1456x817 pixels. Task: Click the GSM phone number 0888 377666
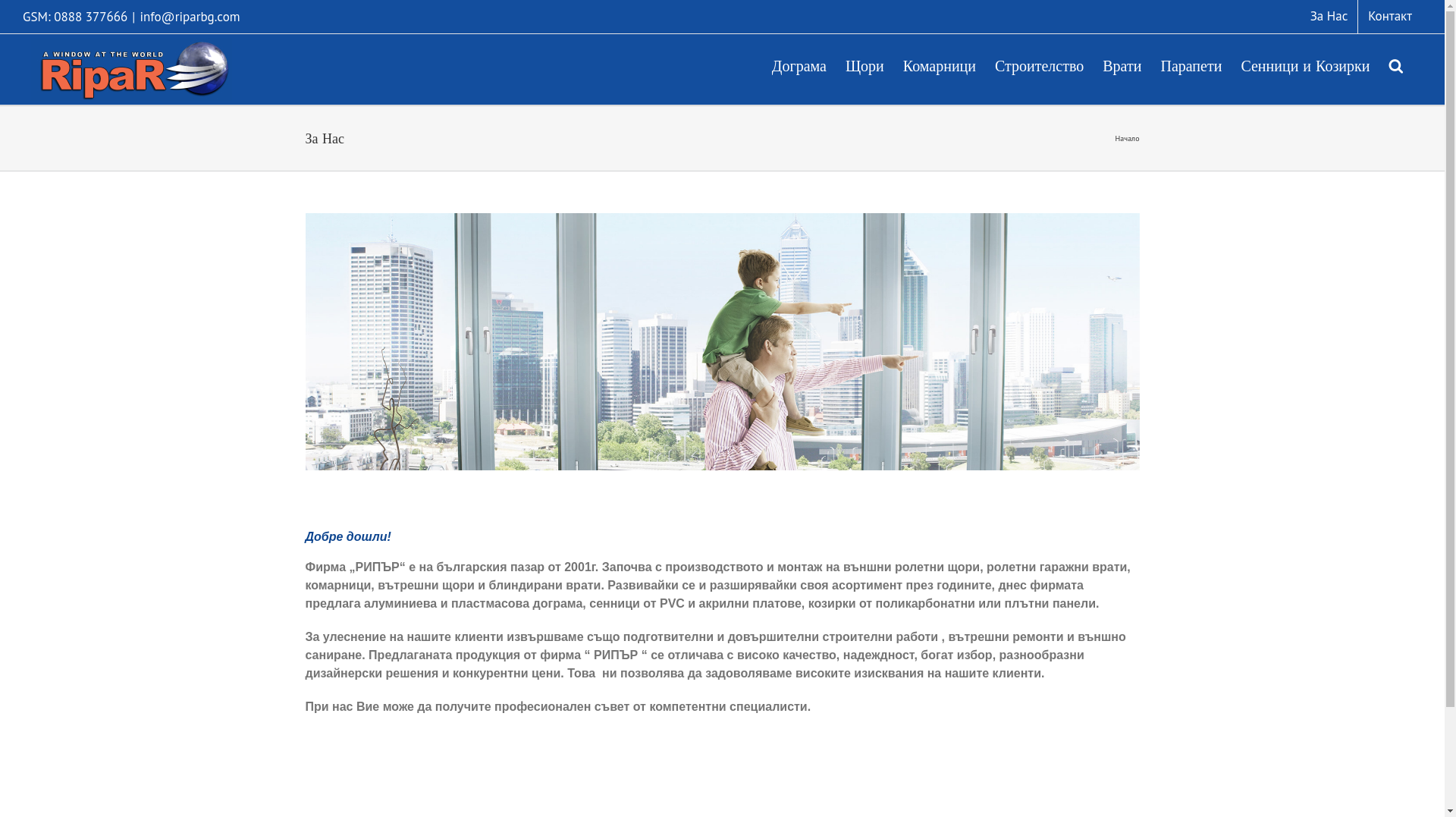90,17
